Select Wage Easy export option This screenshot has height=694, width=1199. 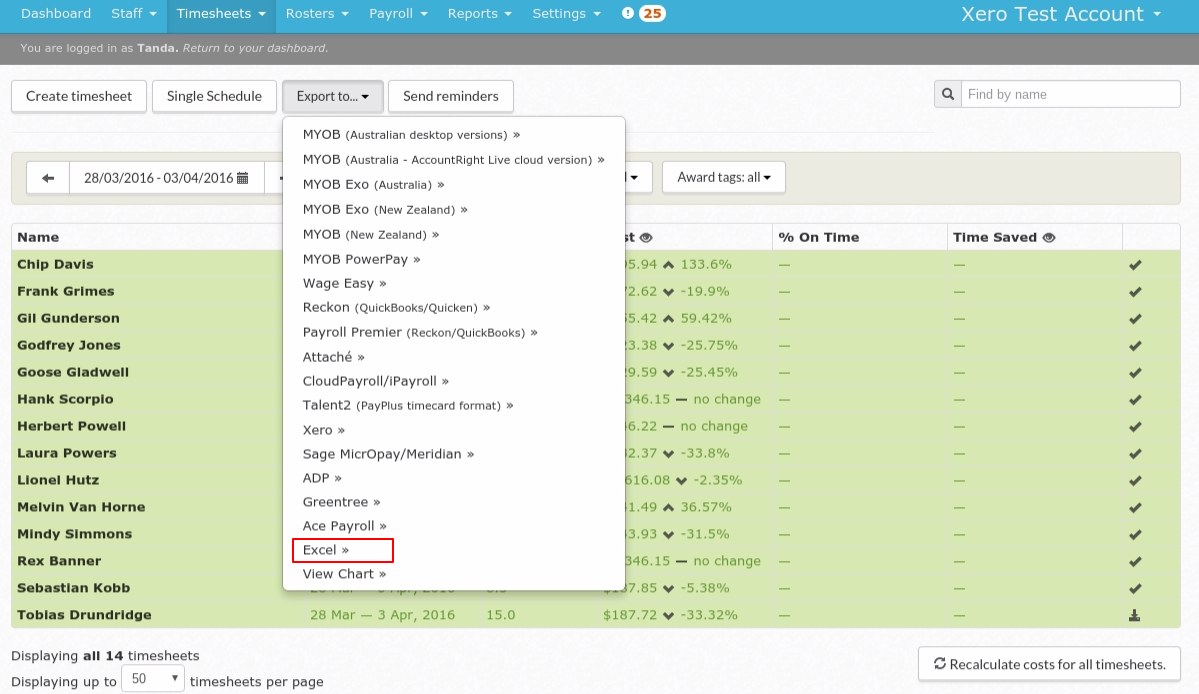click(344, 284)
